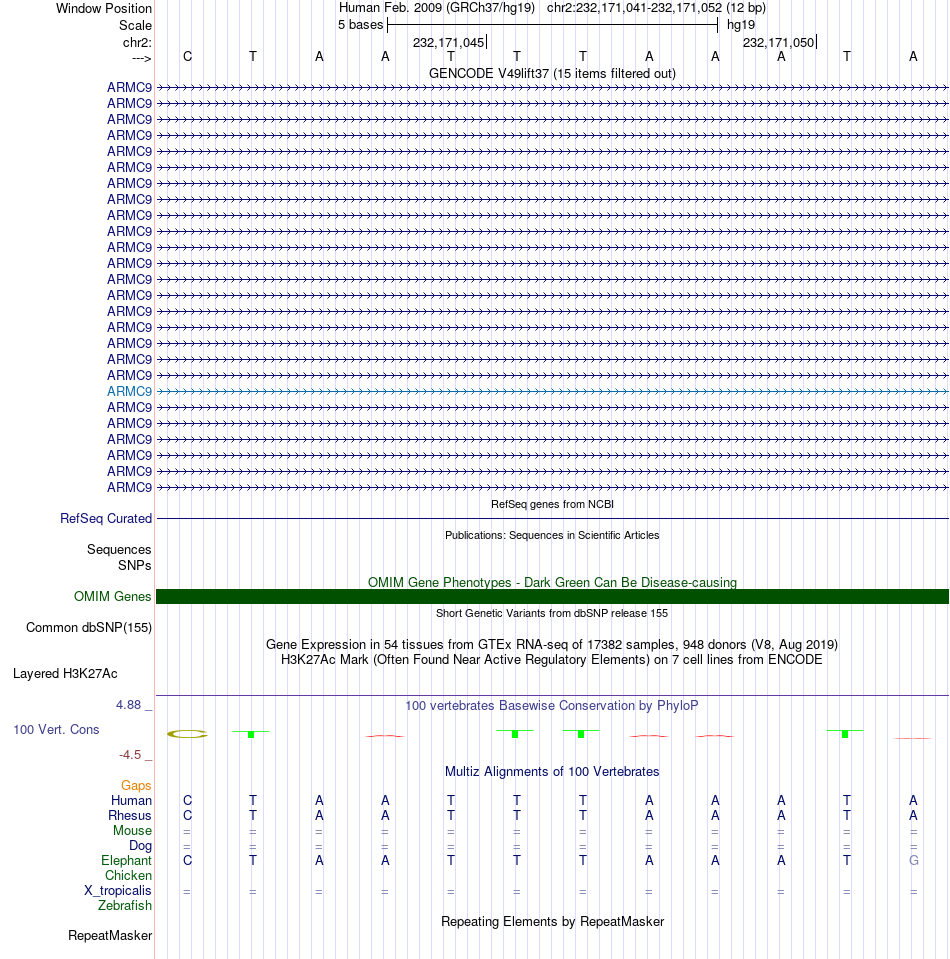Screen dimensions: 950x959
Task: Click the Mouse species label
Action: 132,831
